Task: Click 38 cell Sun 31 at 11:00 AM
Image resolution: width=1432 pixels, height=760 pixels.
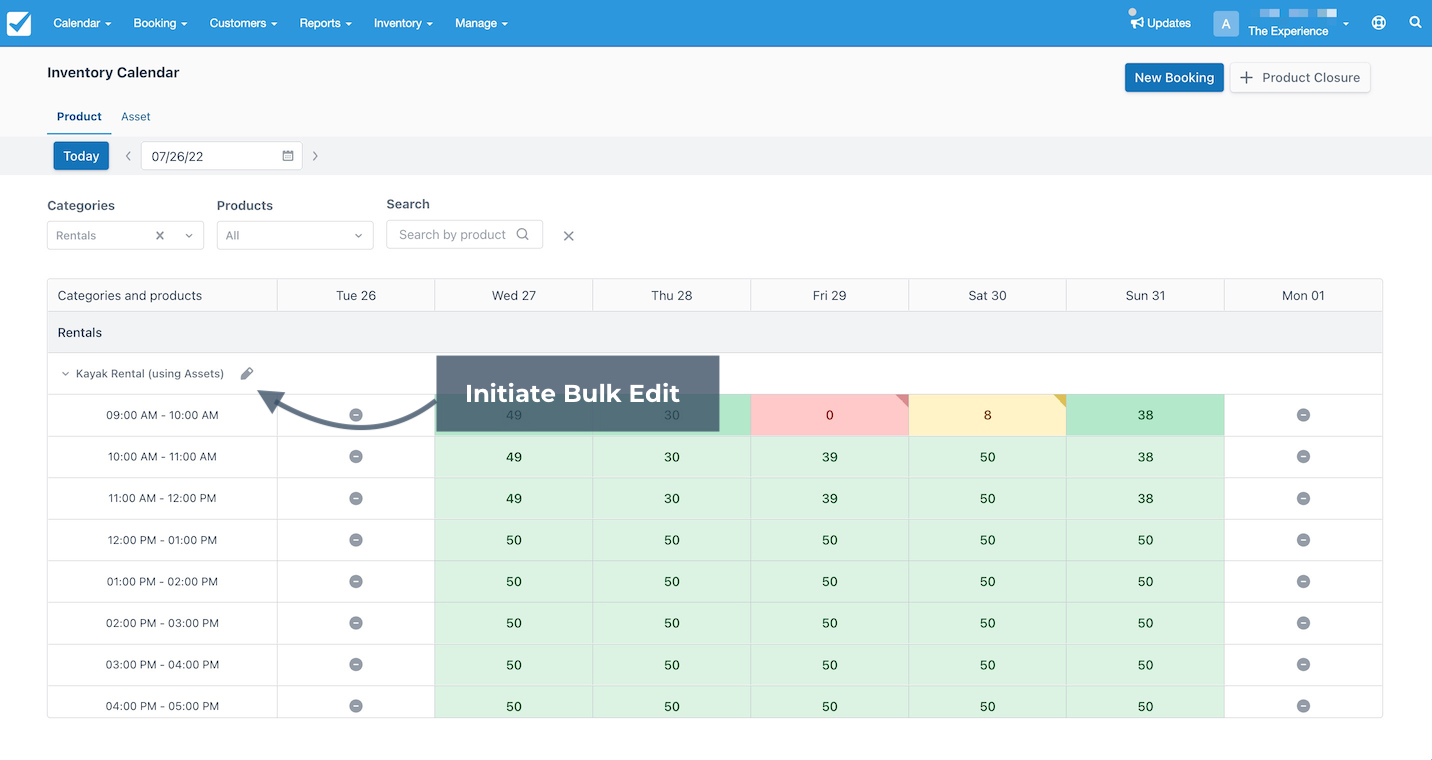Action: click(1146, 498)
